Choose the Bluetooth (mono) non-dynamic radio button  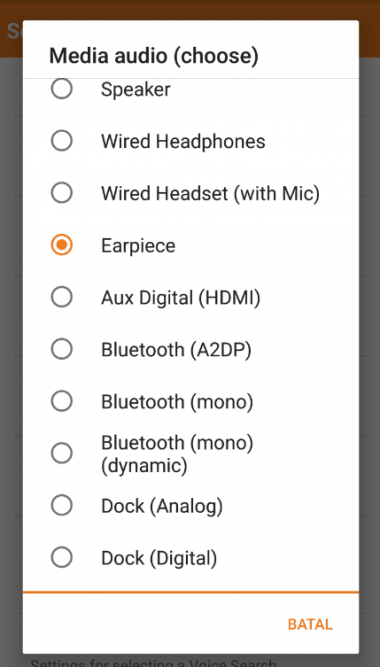pos(62,401)
